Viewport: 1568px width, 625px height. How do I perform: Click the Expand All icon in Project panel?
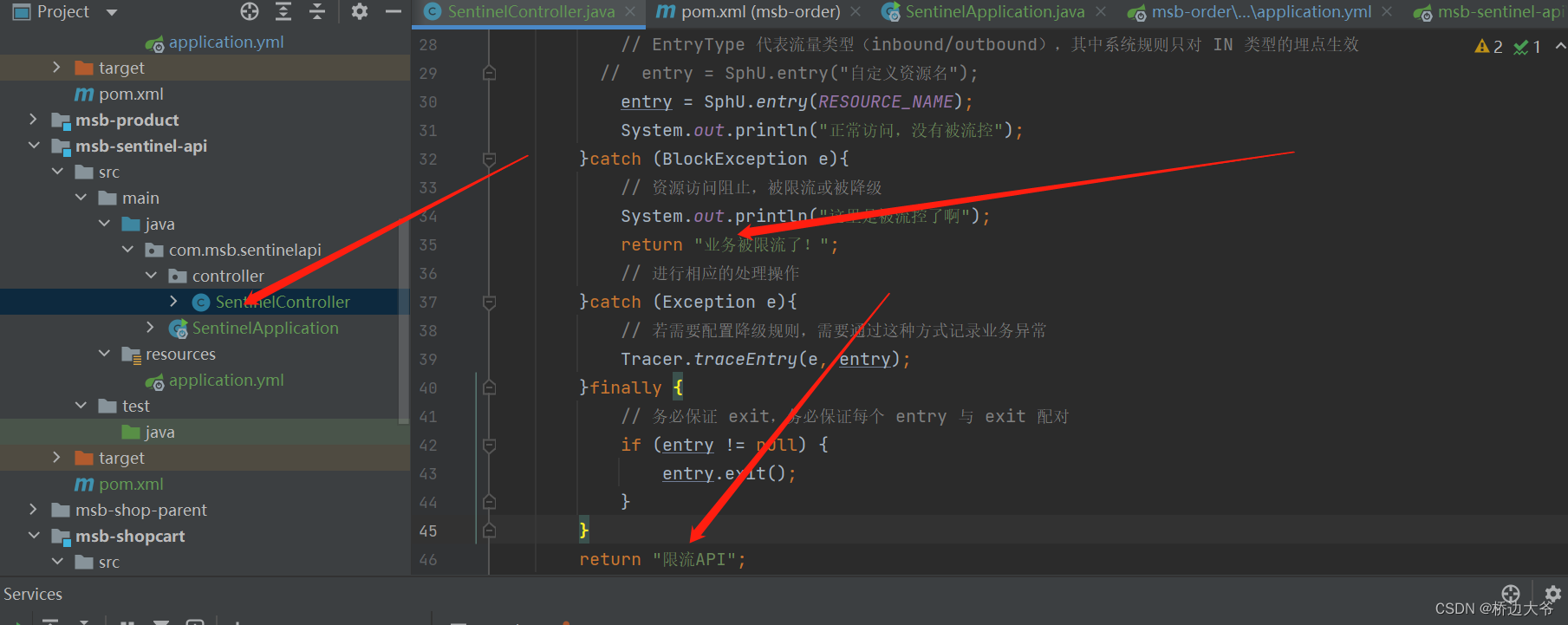click(x=283, y=11)
